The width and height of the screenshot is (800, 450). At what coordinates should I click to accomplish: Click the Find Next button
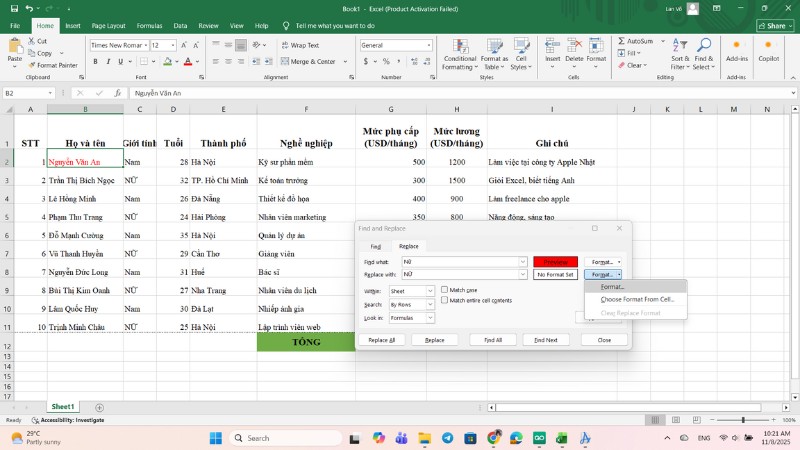pos(546,340)
